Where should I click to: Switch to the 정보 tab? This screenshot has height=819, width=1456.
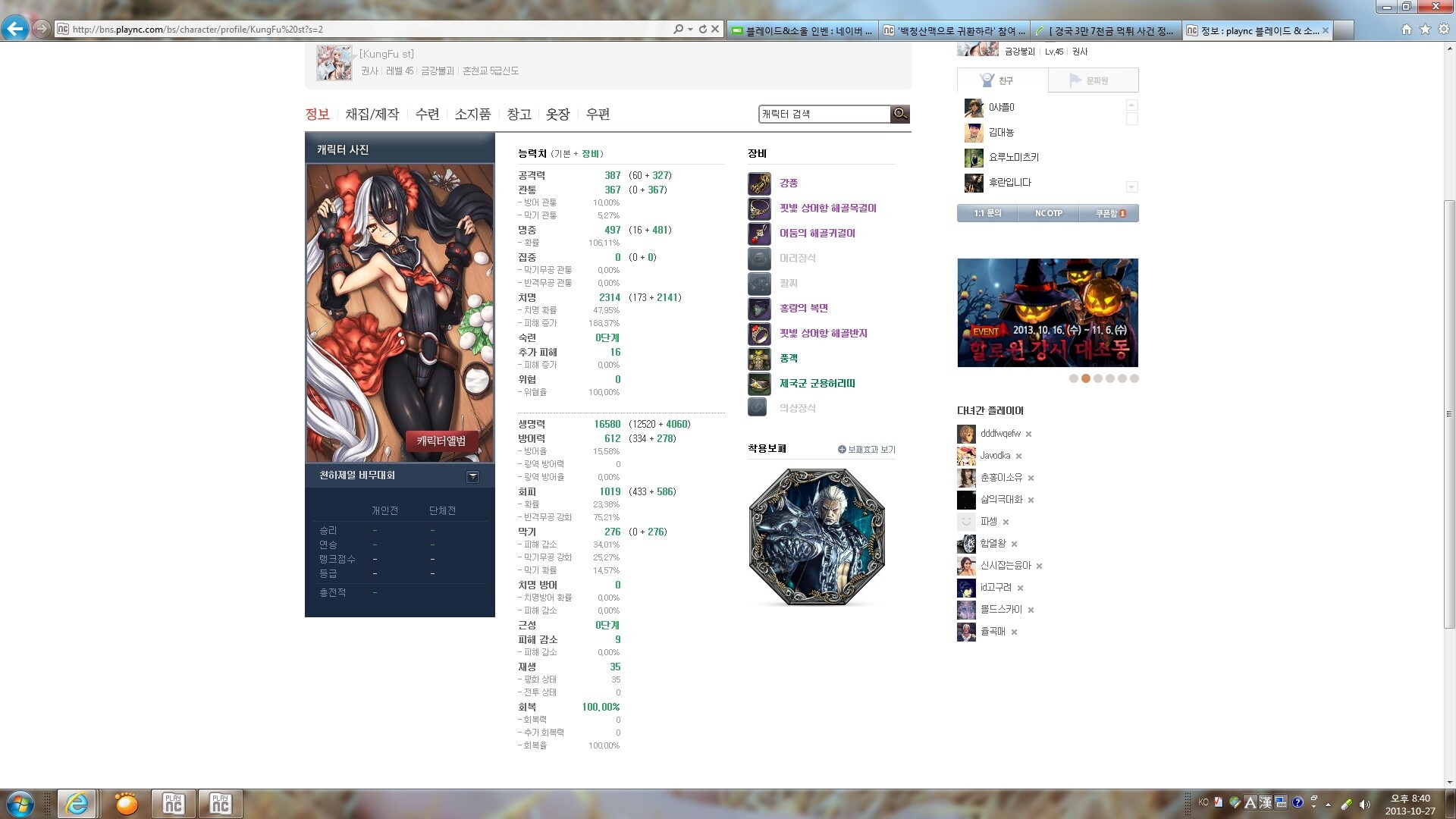pos(317,115)
